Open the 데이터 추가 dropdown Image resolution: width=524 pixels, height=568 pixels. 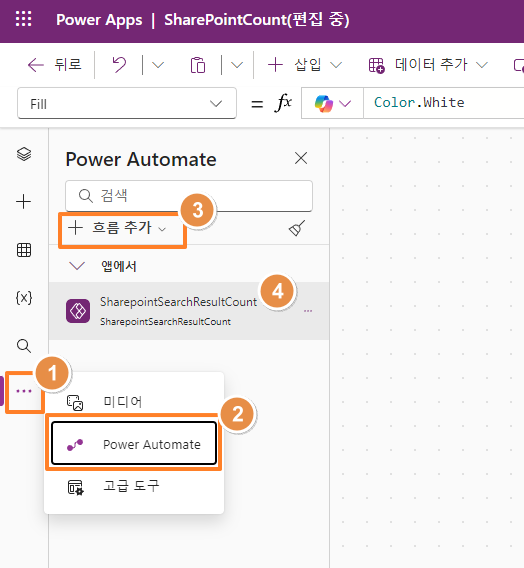click(428, 65)
